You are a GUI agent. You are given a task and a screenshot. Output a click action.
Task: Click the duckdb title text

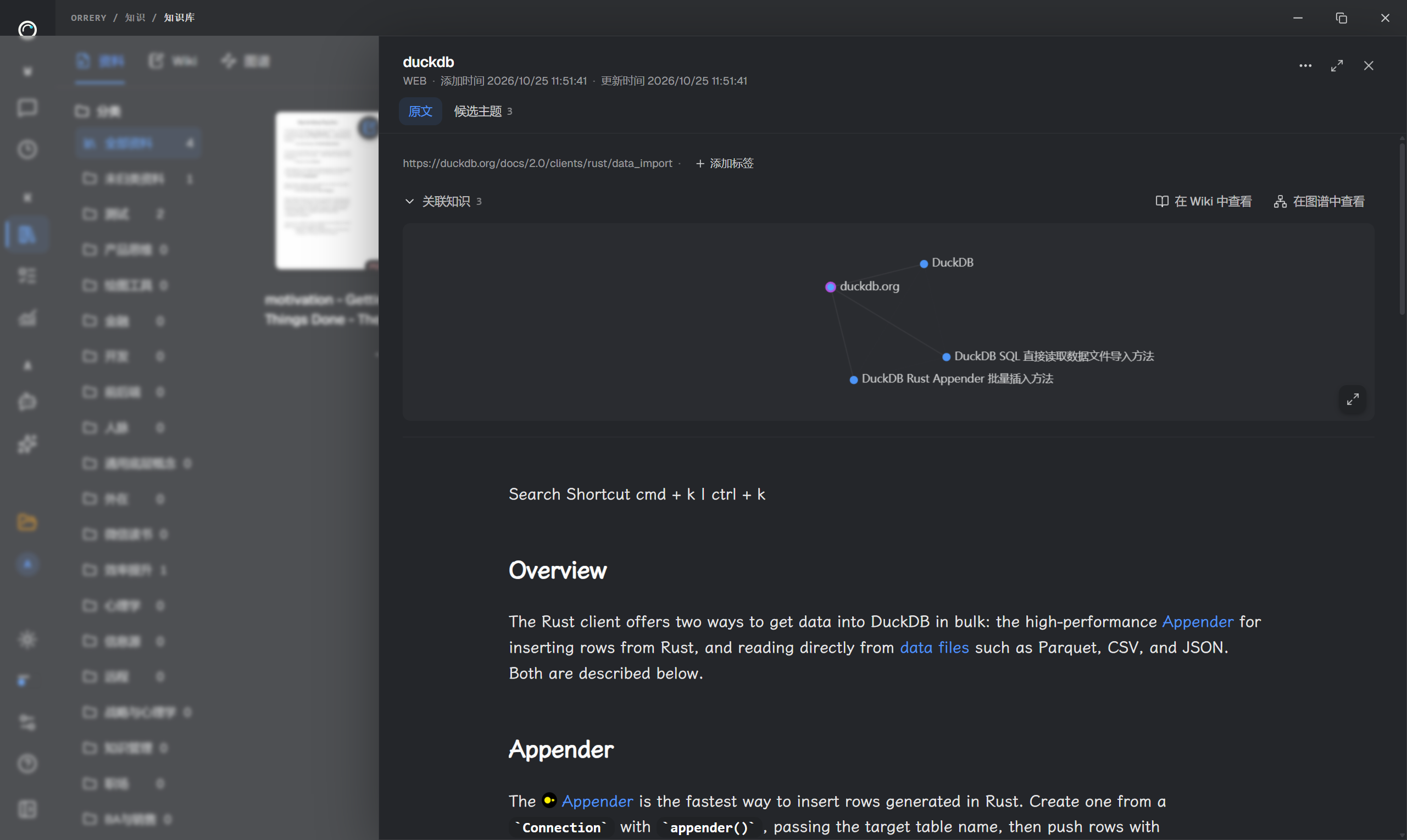(x=429, y=62)
